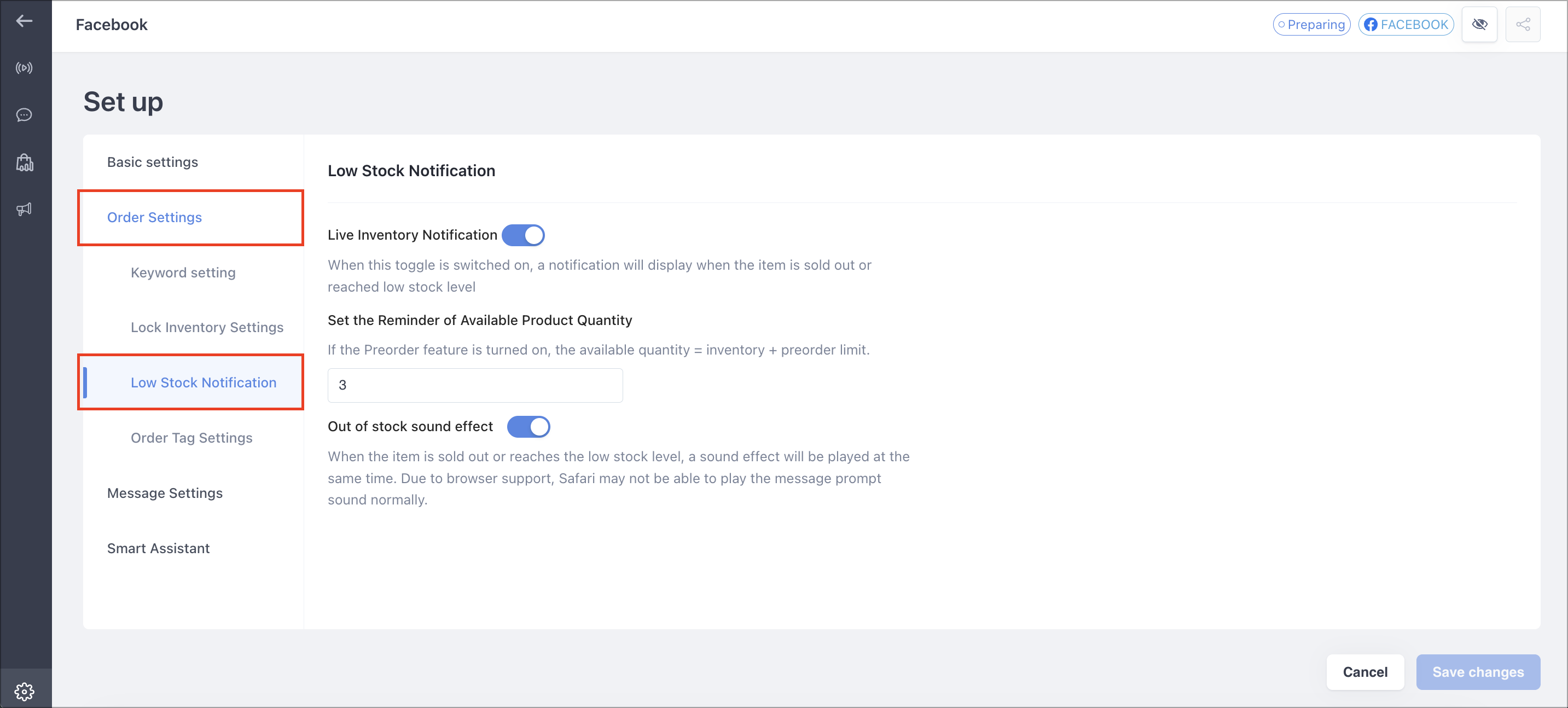Click the Facebook page title text
This screenshot has height=708, width=1568.
(112, 25)
